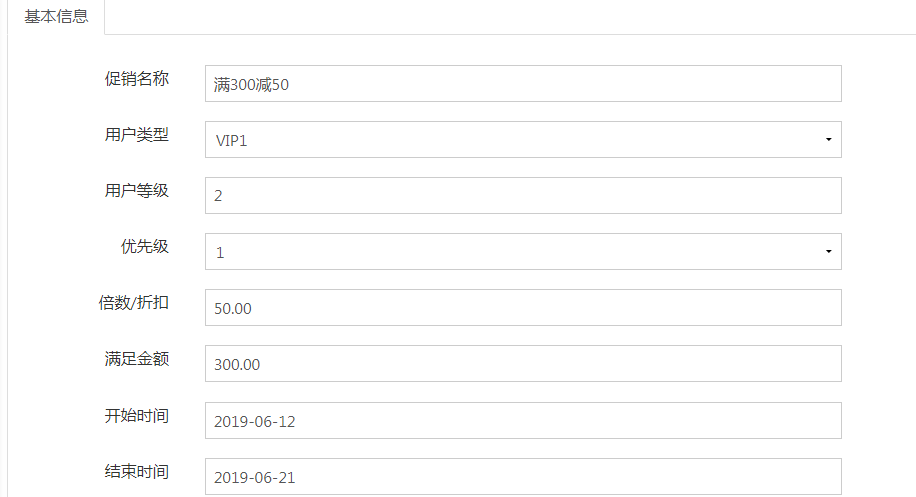Click the 开始时间 label
This screenshot has height=497, width=916.
137,416
